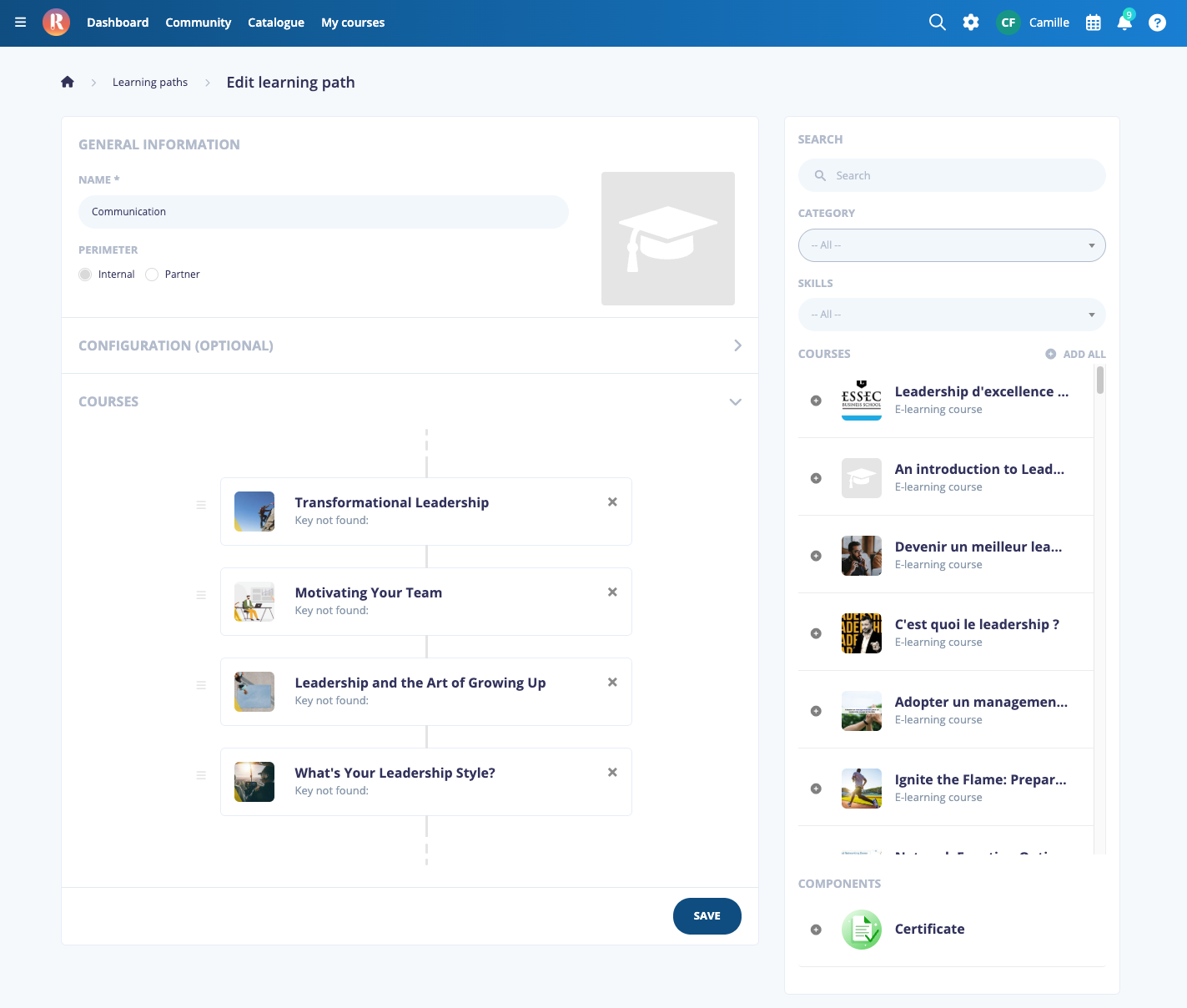1187x1008 pixels.
Task: Open the Skills dropdown
Action: tap(952, 315)
